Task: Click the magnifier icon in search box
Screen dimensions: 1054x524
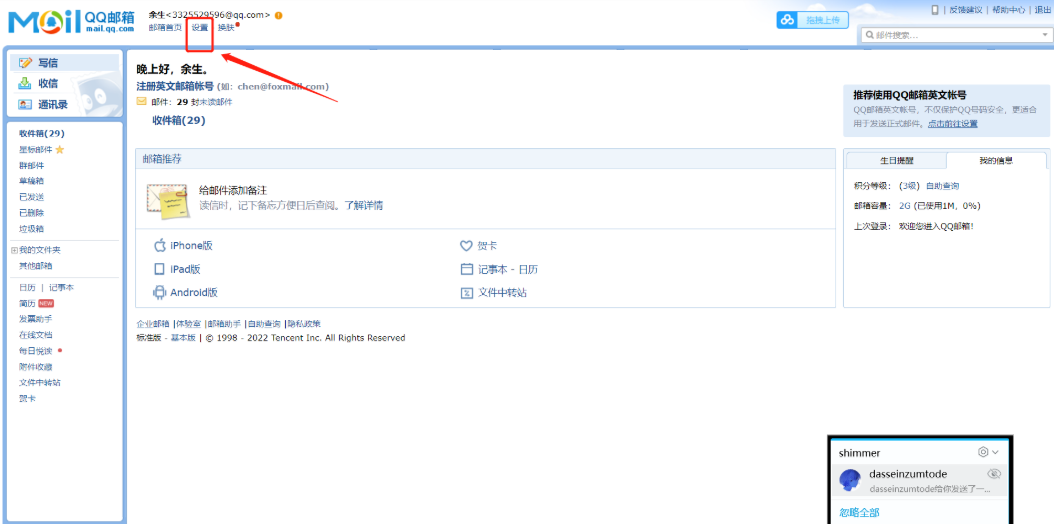Action: click(869, 35)
